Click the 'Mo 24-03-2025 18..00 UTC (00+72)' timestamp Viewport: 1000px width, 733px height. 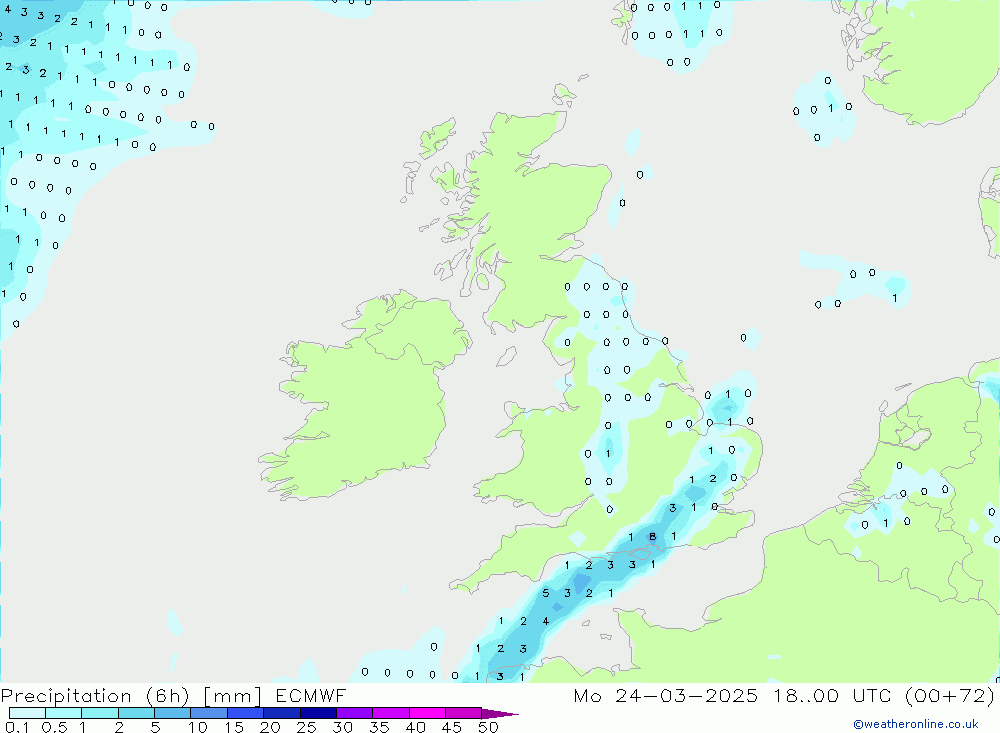tap(784, 695)
